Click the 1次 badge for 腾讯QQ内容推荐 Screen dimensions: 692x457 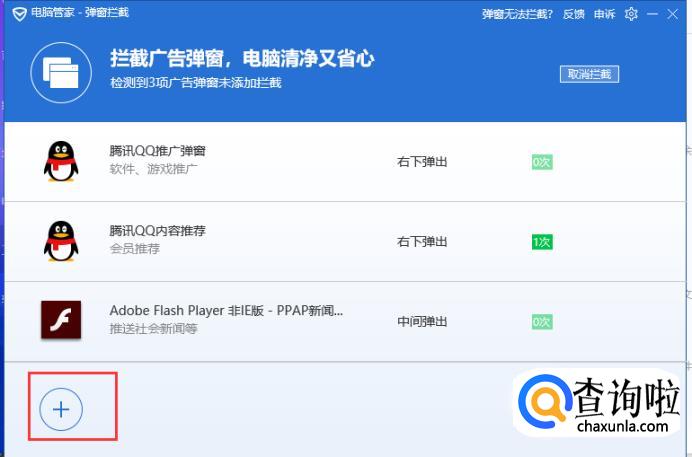click(x=542, y=242)
